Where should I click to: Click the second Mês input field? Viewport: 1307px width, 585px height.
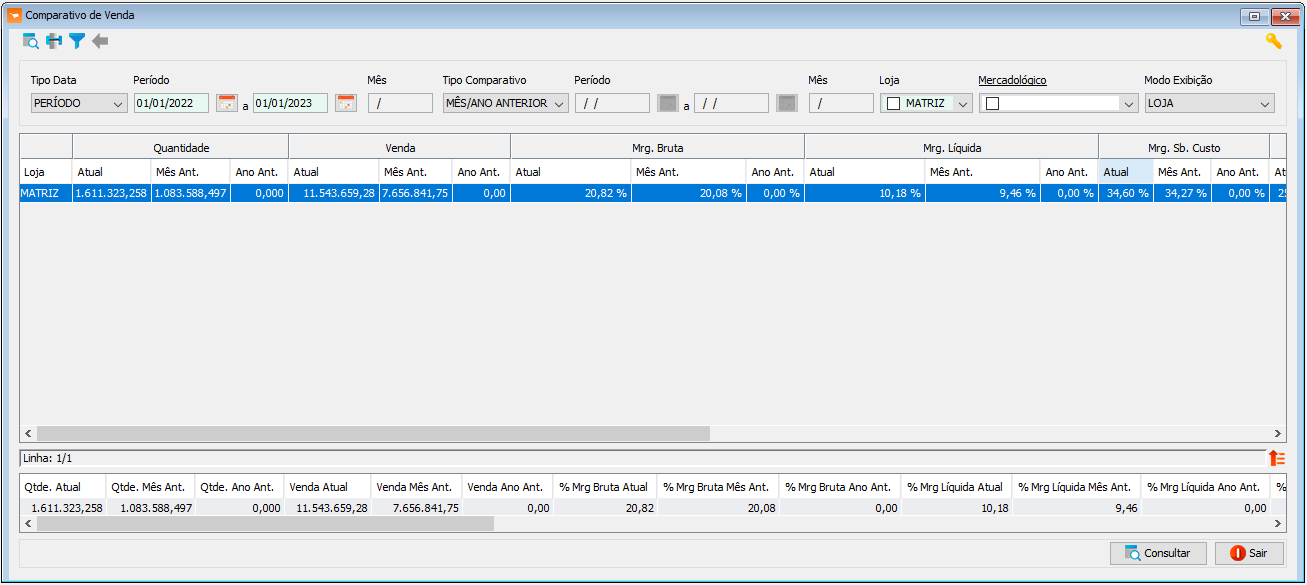click(x=841, y=103)
